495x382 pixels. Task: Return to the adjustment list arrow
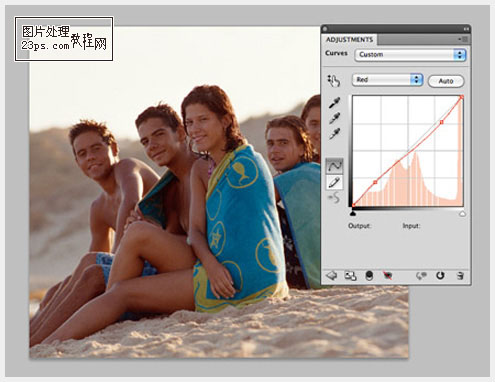pos(331,276)
